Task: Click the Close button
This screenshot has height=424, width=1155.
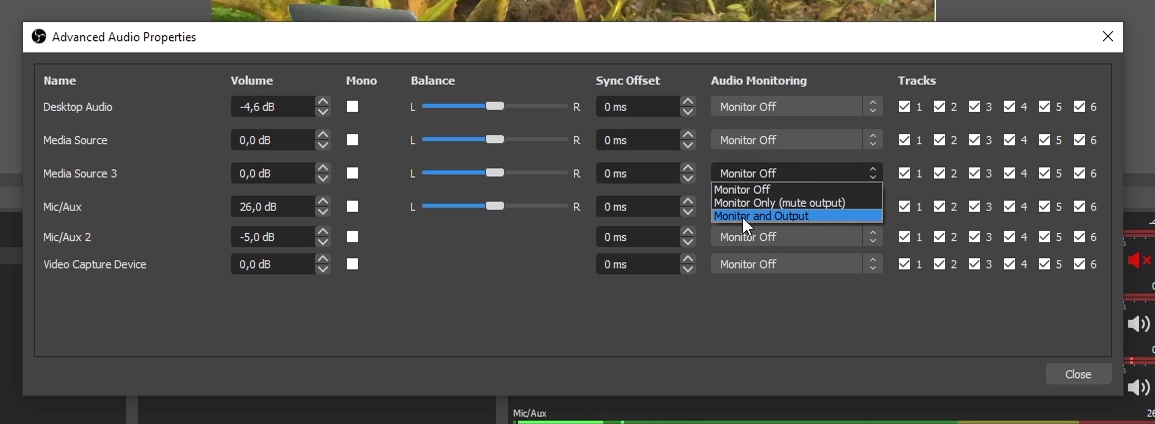Action: pyautogui.click(x=1078, y=374)
